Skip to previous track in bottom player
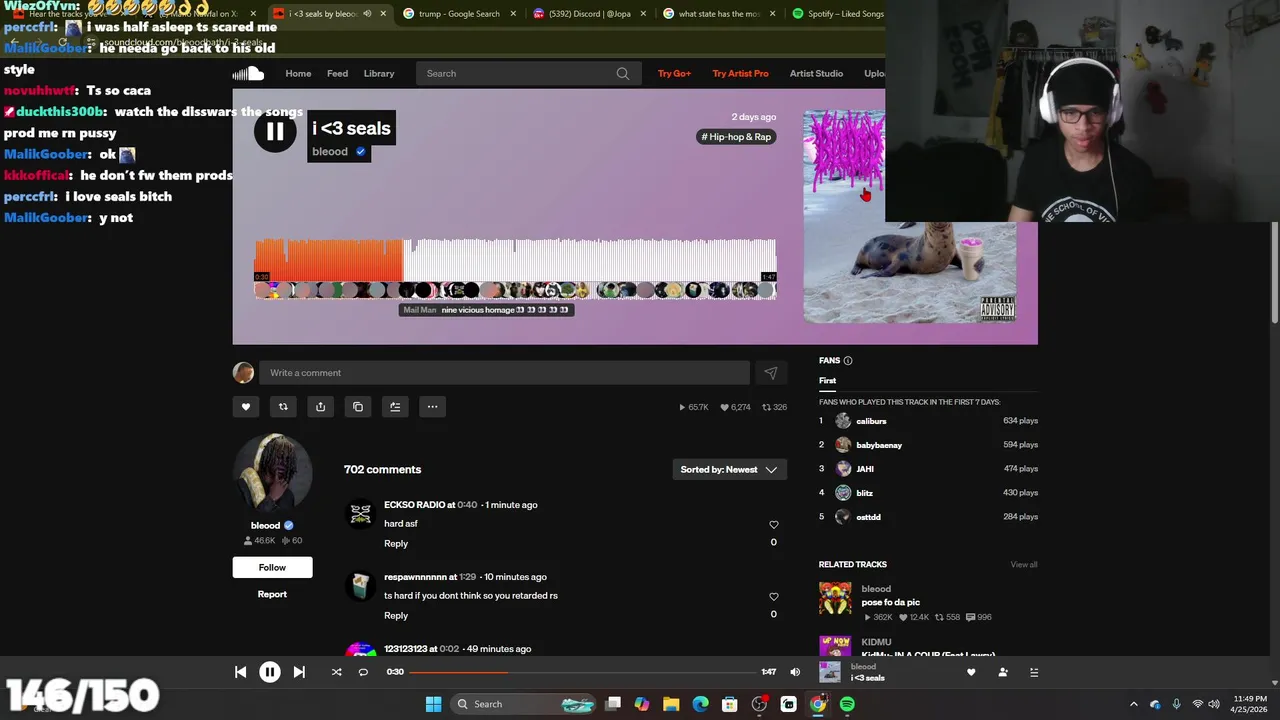 241,672
